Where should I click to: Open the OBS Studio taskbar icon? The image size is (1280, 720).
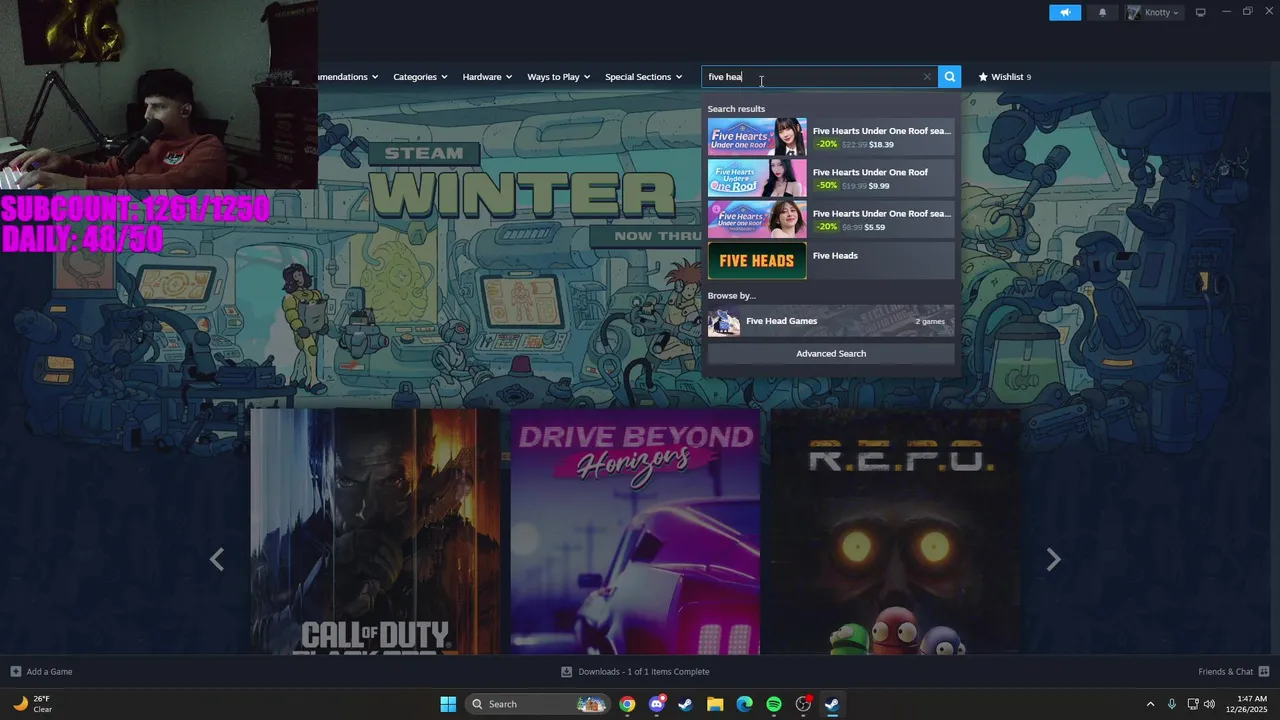[803, 704]
